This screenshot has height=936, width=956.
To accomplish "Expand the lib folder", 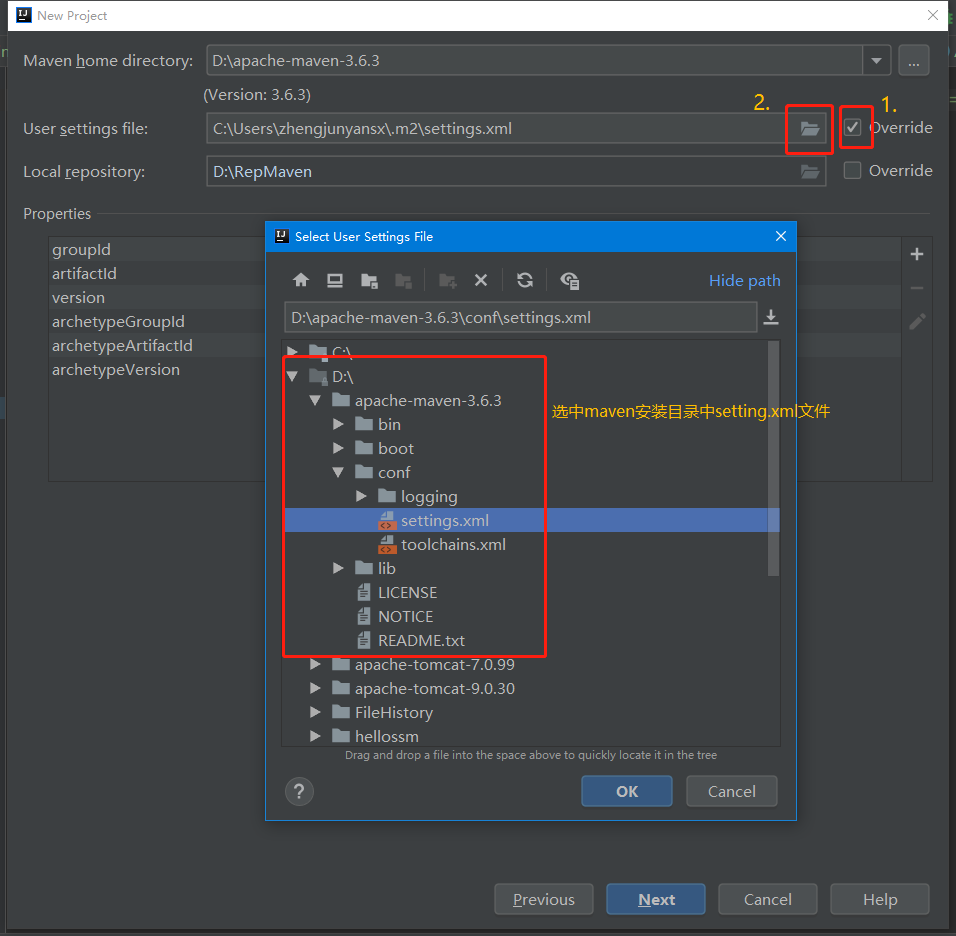I will pos(338,568).
